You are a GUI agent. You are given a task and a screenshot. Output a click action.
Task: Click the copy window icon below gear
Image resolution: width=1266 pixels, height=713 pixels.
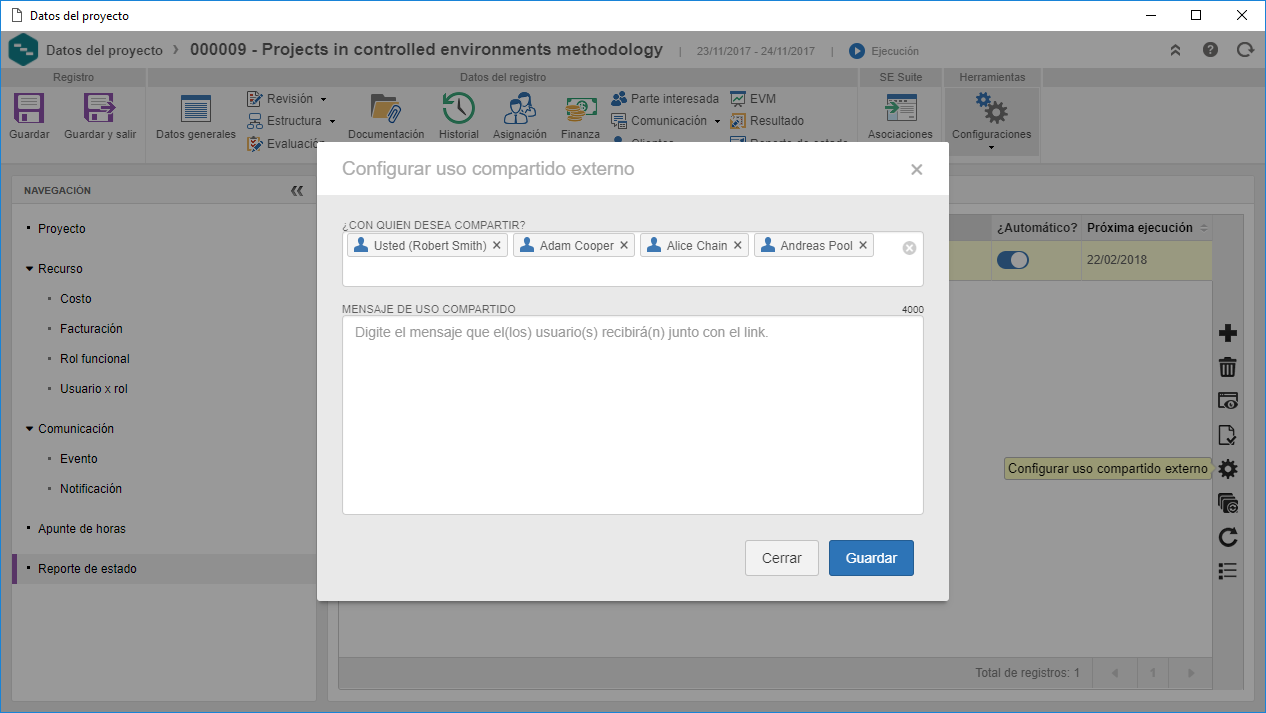click(1228, 503)
